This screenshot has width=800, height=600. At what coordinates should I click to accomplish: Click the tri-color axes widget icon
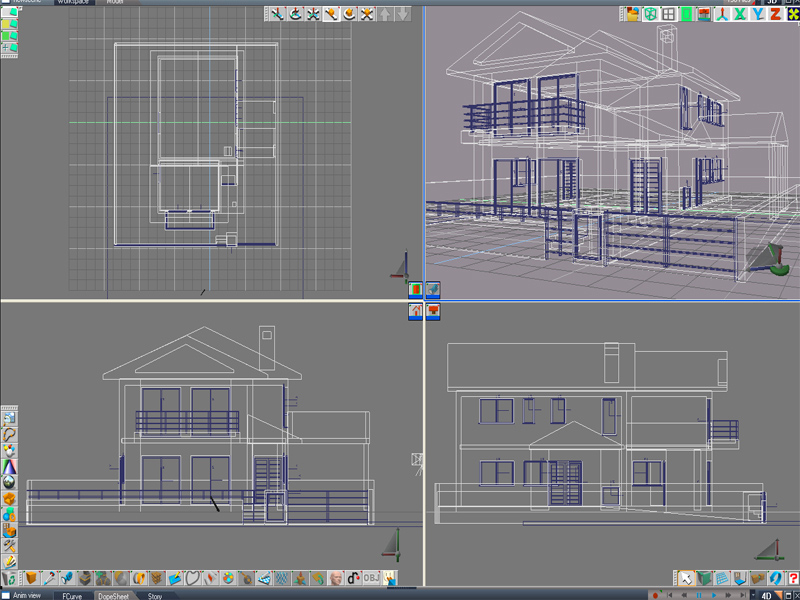point(722,14)
